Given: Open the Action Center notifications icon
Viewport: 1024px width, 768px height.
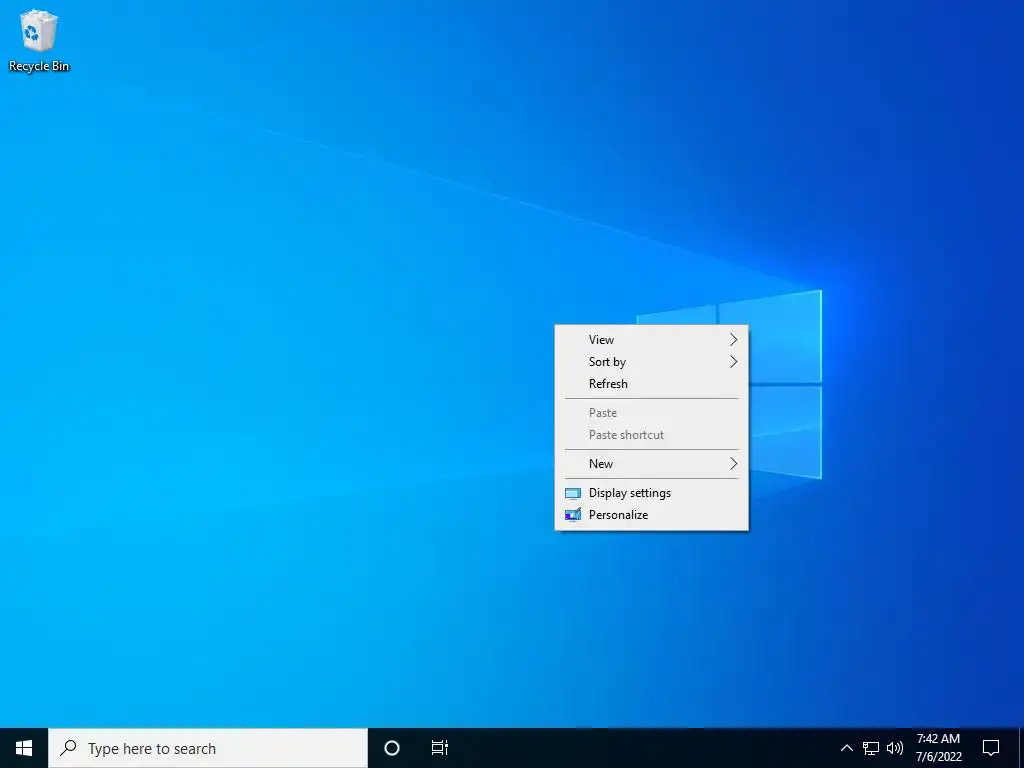Looking at the screenshot, I should pos(991,748).
